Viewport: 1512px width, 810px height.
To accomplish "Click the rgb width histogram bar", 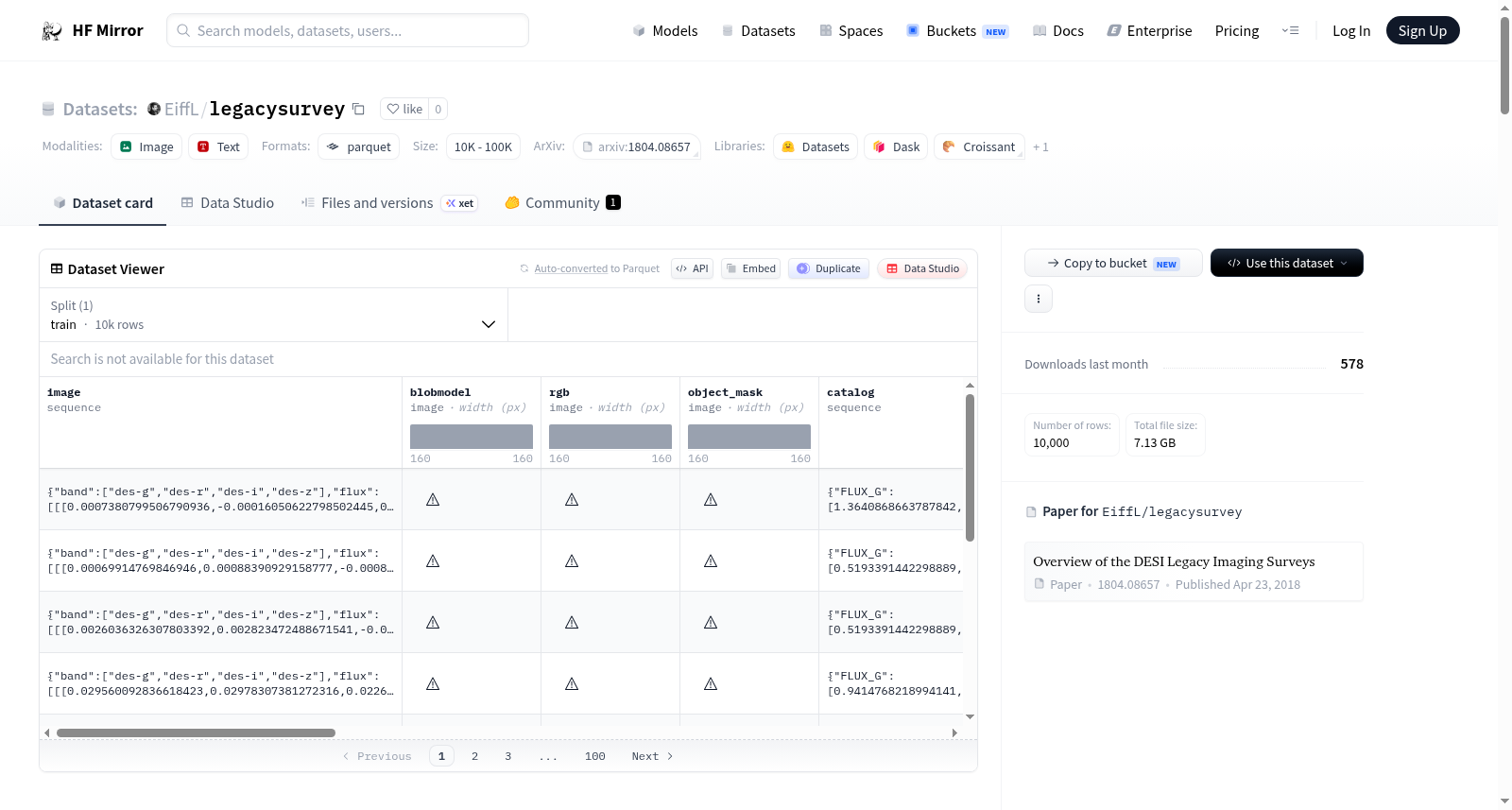I will [610, 437].
